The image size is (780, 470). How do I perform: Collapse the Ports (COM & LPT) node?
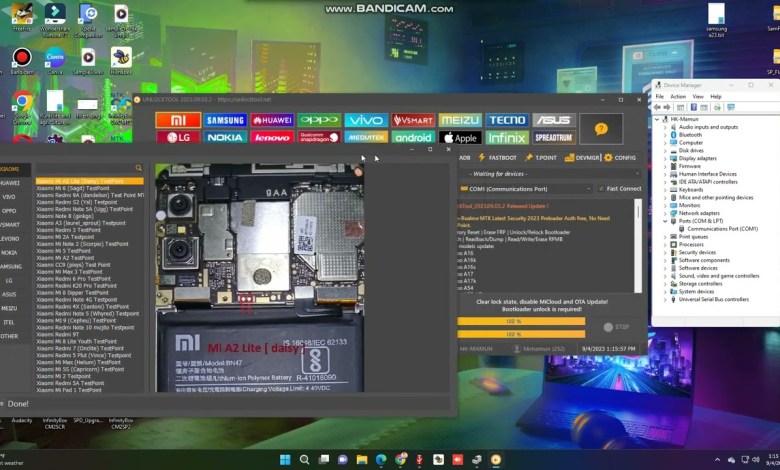(665, 221)
